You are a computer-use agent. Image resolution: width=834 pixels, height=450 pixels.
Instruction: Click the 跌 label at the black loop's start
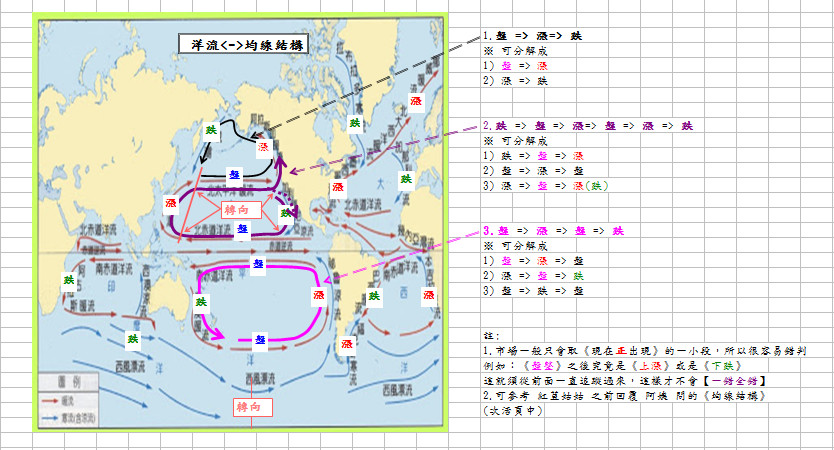tap(211, 129)
